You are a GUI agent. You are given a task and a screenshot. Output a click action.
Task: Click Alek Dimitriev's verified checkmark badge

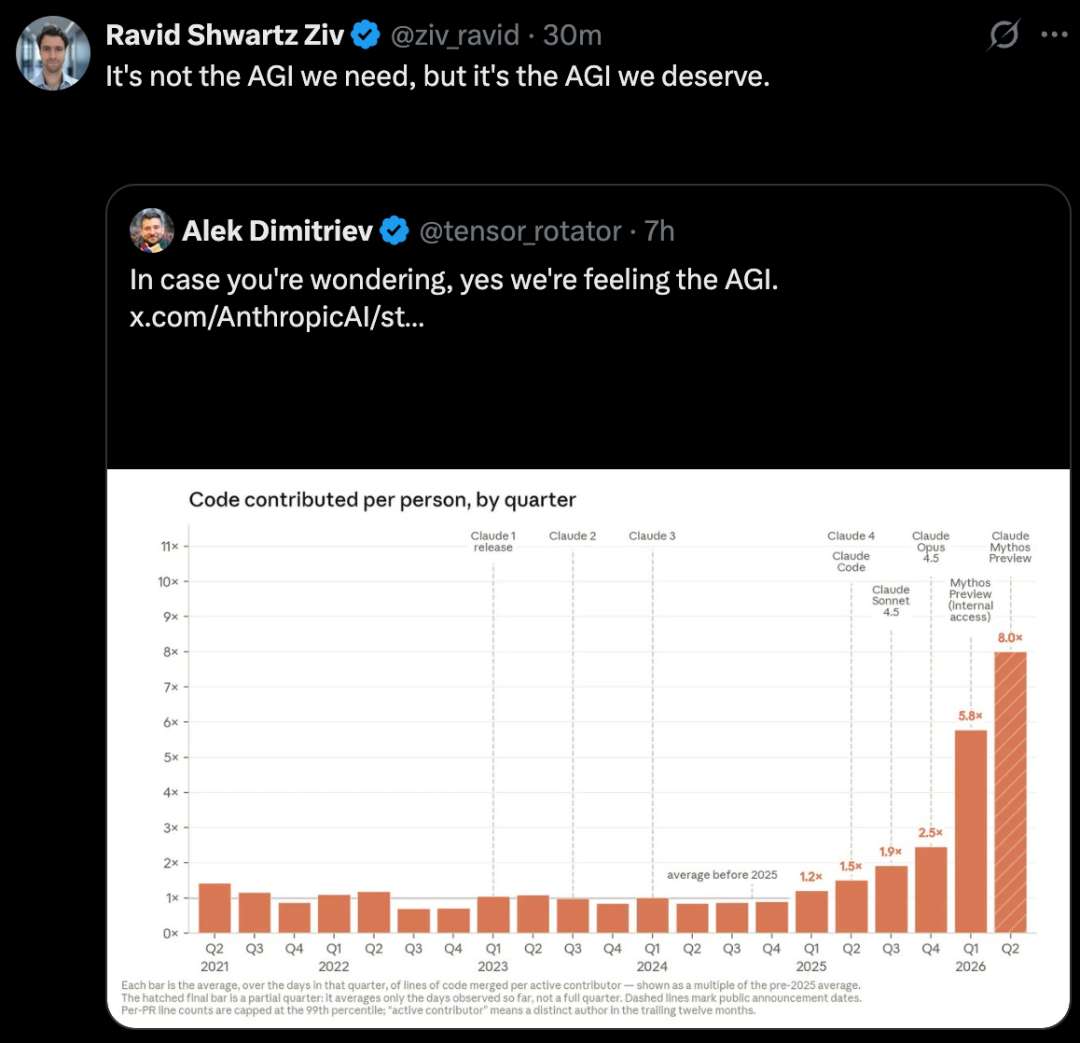point(395,231)
